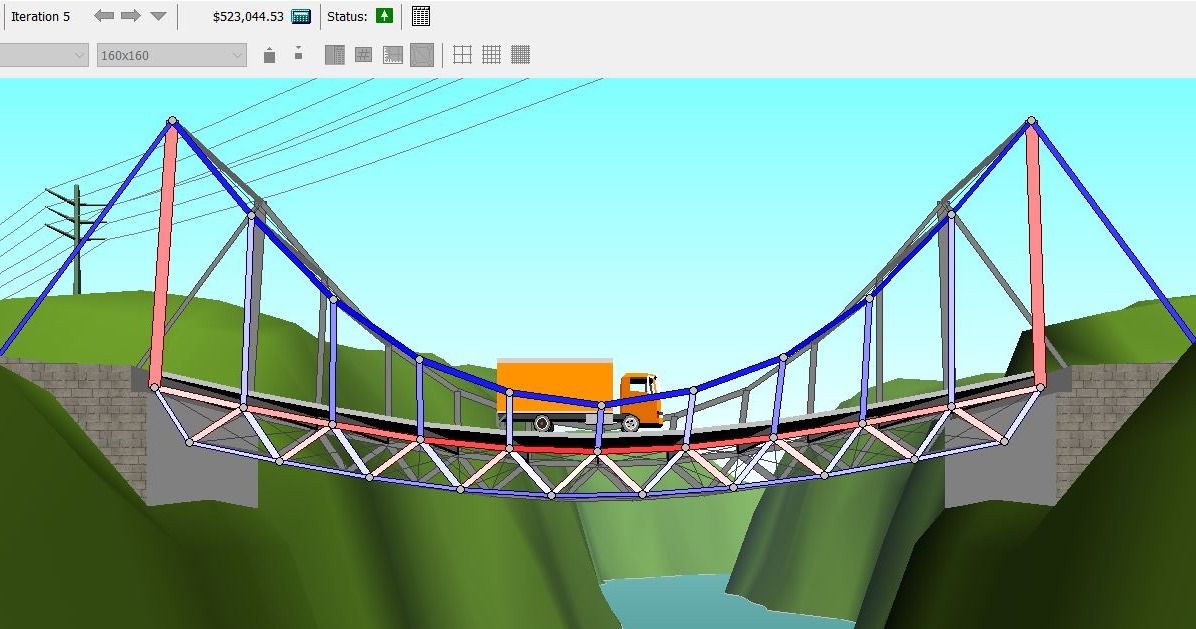Toggle the title block display
This screenshot has width=1196, height=629.
tap(393, 55)
